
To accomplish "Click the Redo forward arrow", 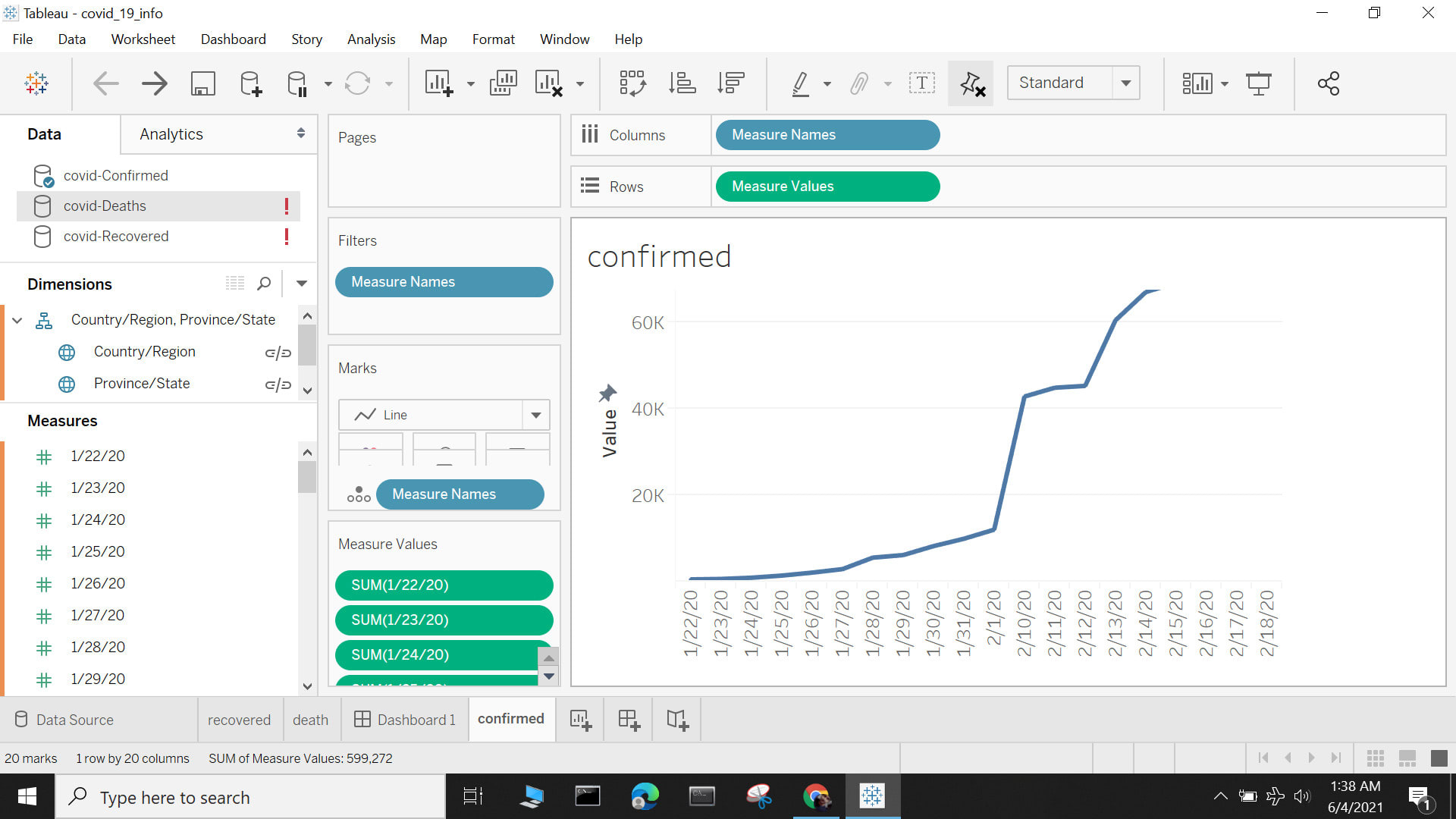I will [x=154, y=83].
